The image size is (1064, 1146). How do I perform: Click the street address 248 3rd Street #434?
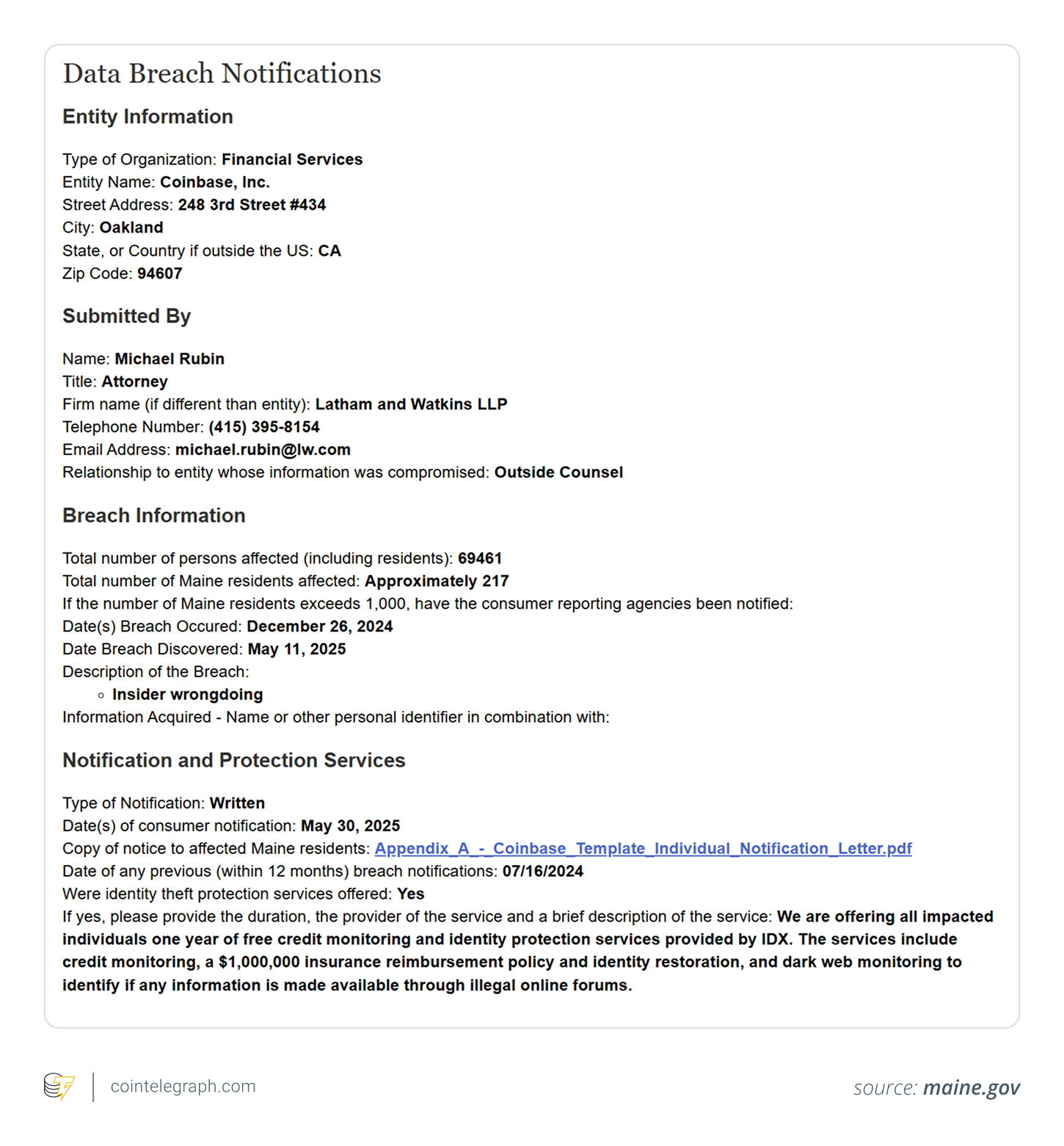[x=252, y=205]
